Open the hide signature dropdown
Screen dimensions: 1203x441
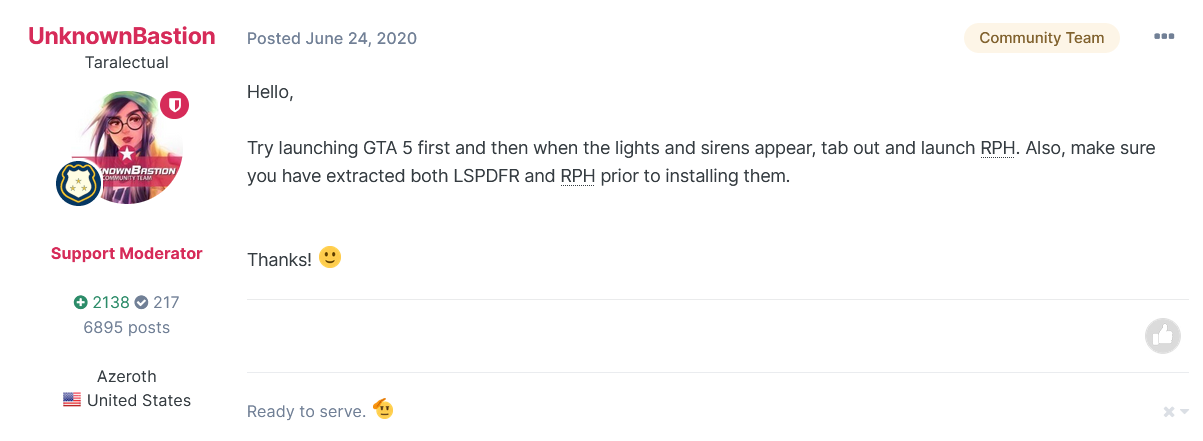[x=1176, y=412]
